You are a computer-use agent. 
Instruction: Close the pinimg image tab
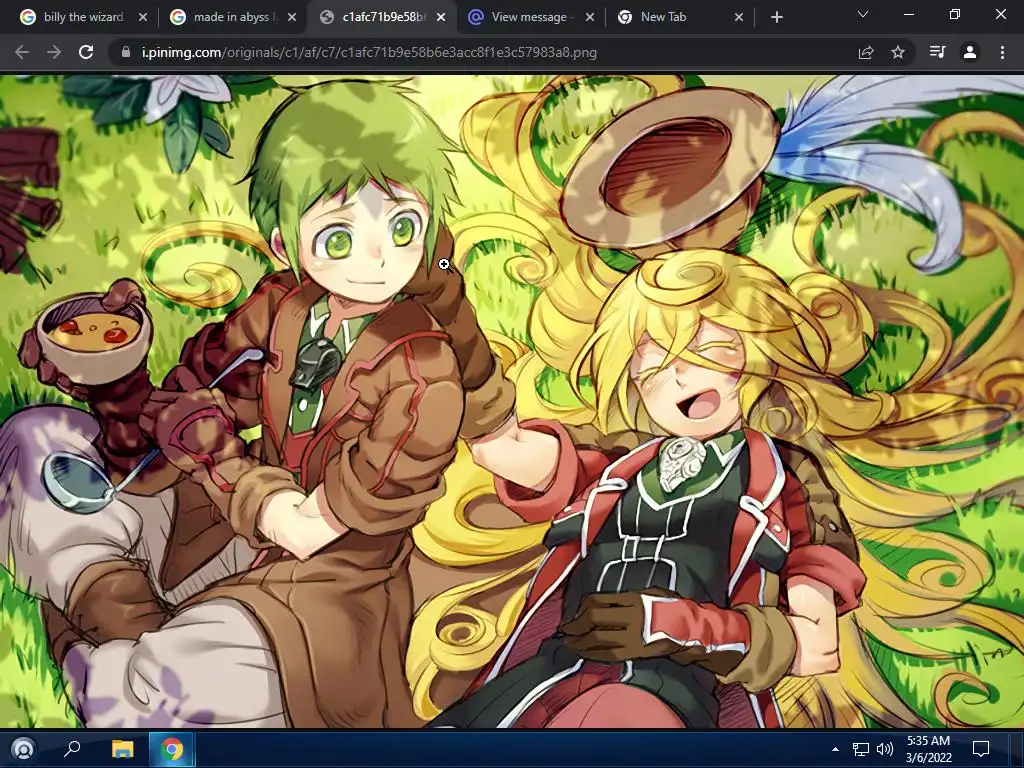point(441,17)
